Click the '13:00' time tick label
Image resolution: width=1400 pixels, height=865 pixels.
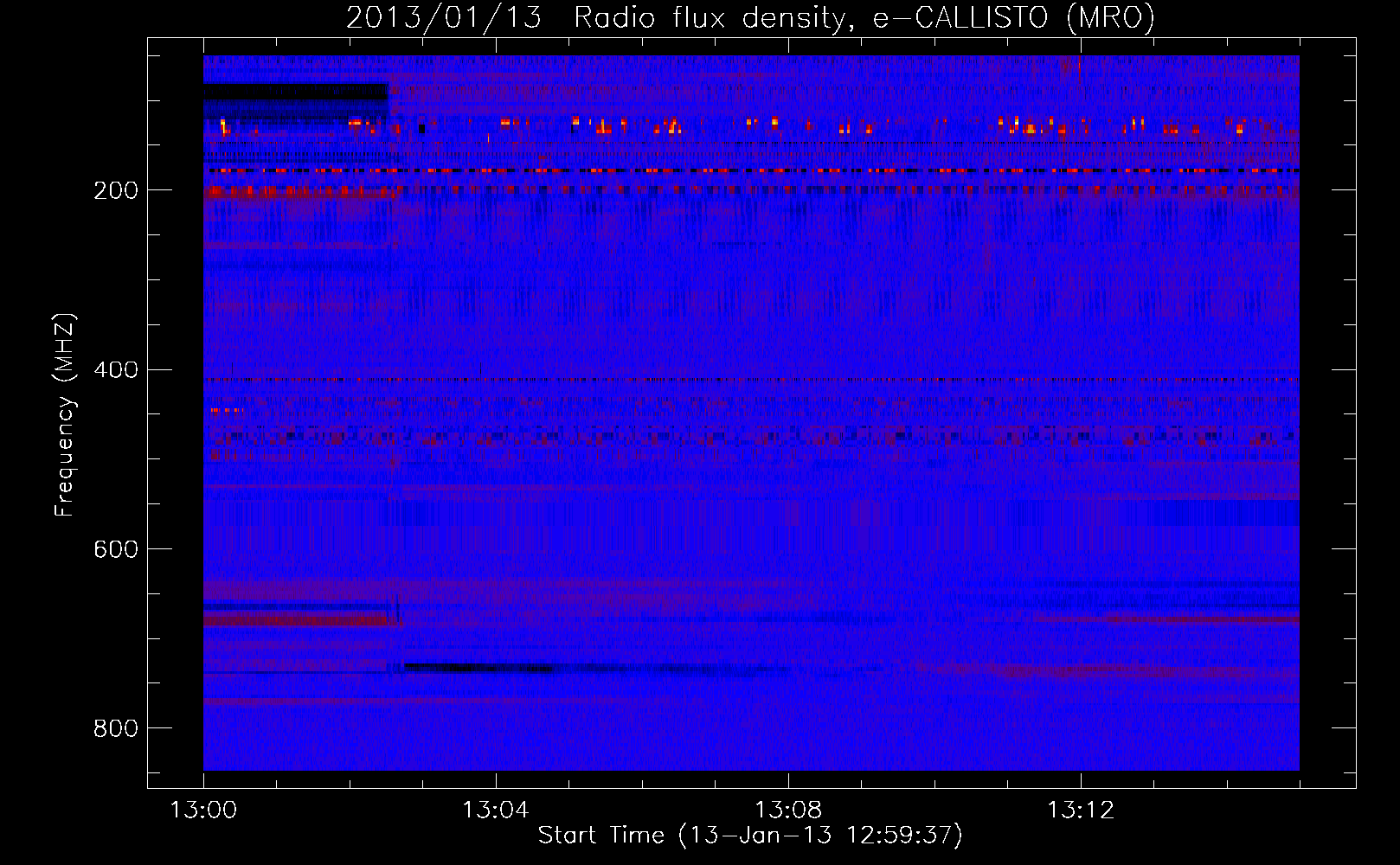click(x=203, y=811)
